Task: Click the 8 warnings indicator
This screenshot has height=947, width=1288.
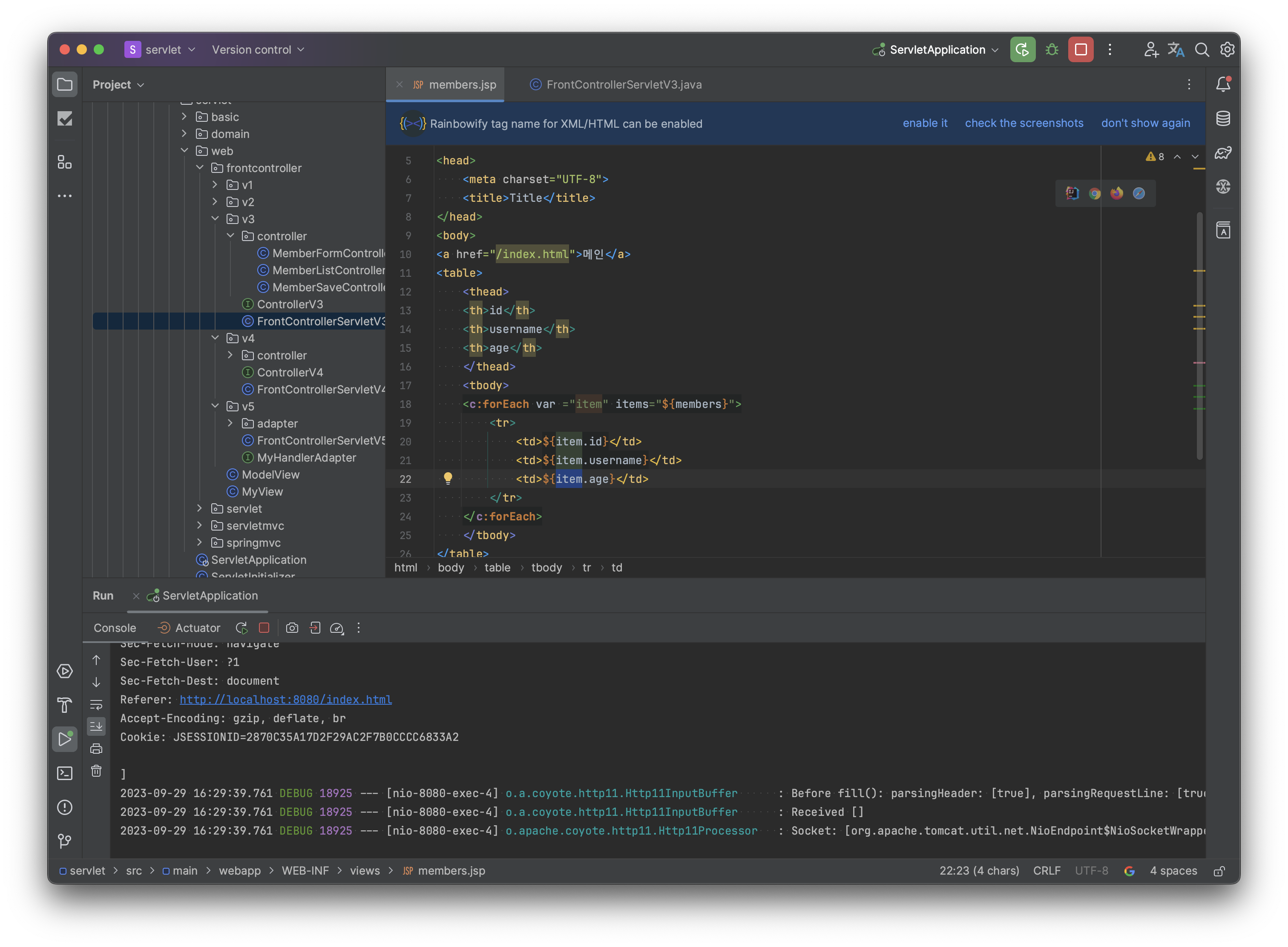Action: (x=1154, y=157)
